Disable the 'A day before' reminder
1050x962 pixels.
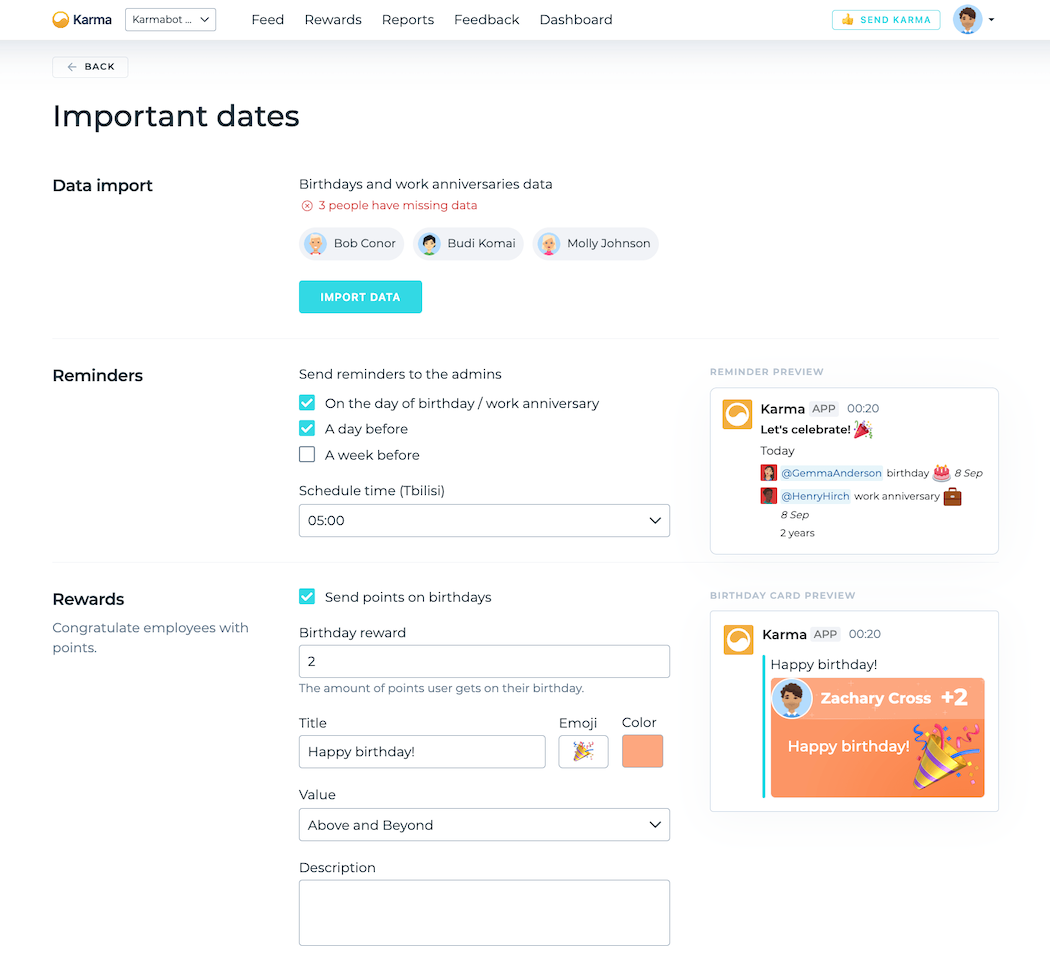pyautogui.click(x=306, y=428)
